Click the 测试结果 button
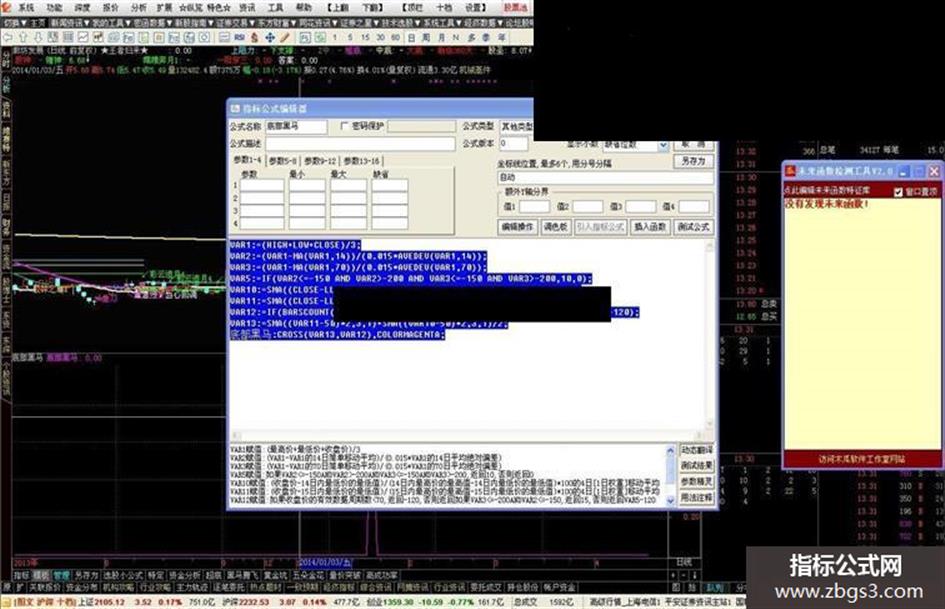 pos(697,465)
